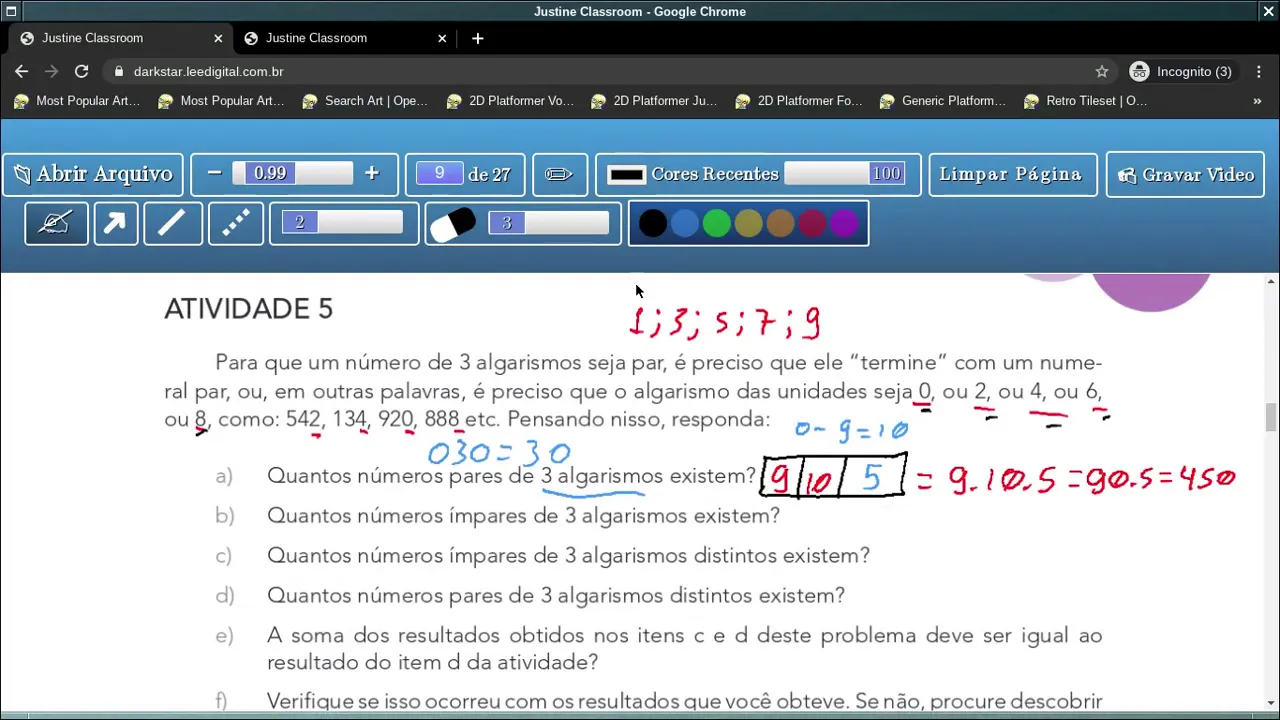The width and height of the screenshot is (1280, 720).
Task: Adjust the pen thickness slider at 2
Action: tap(342, 223)
